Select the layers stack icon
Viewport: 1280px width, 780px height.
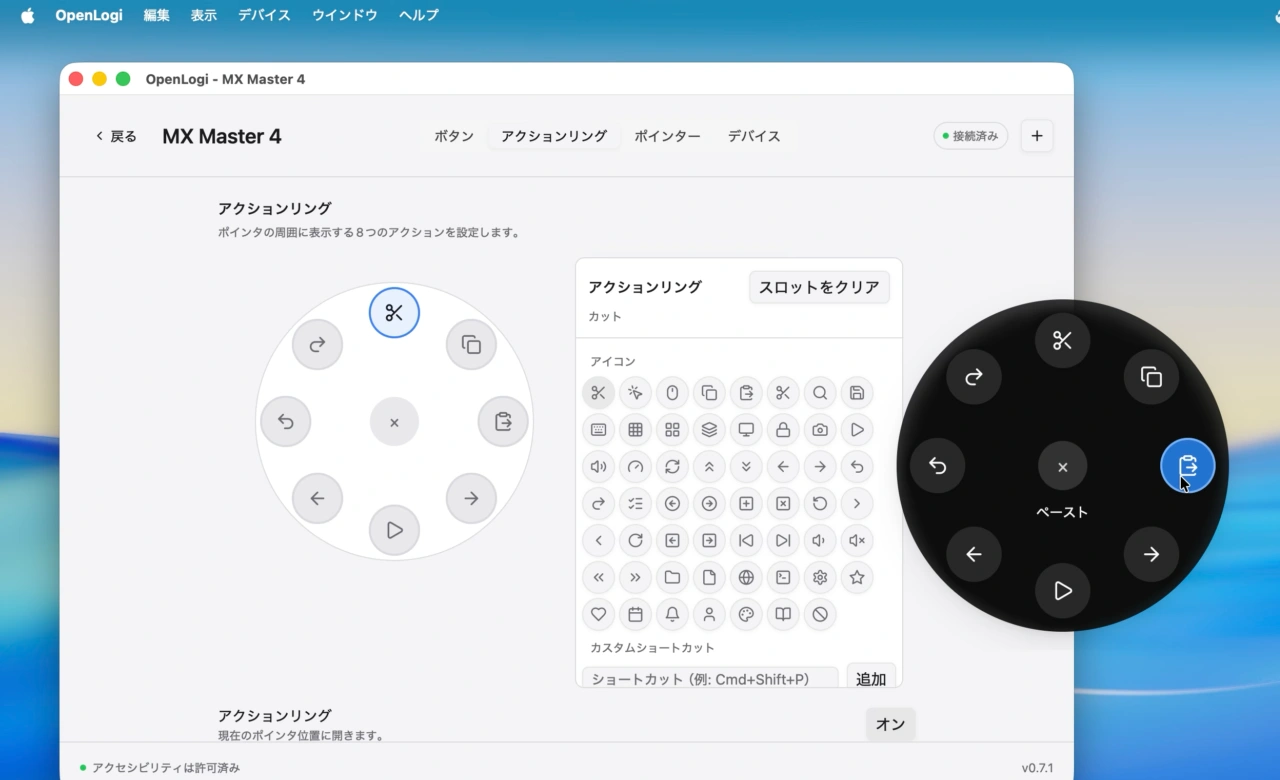(x=709, y=430)
